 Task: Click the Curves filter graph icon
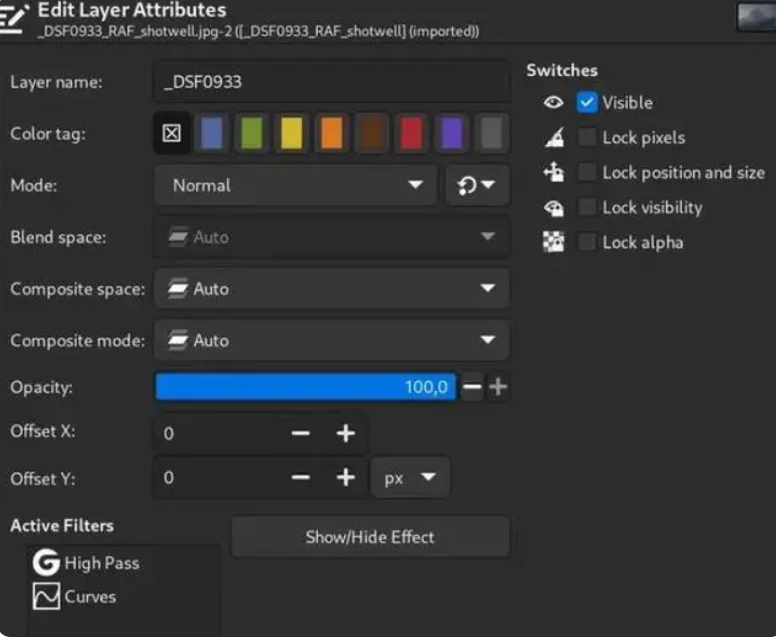[46, 596]
